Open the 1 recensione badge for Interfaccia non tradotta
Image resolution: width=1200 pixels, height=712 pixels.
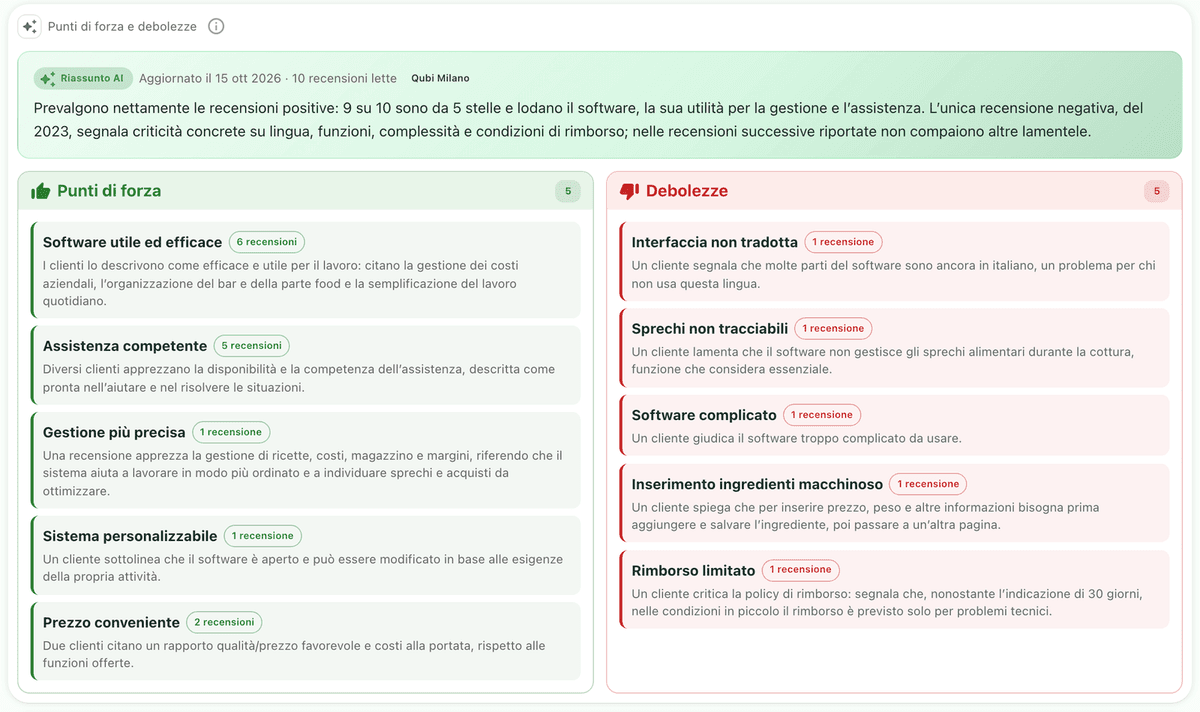click(843, 242)
